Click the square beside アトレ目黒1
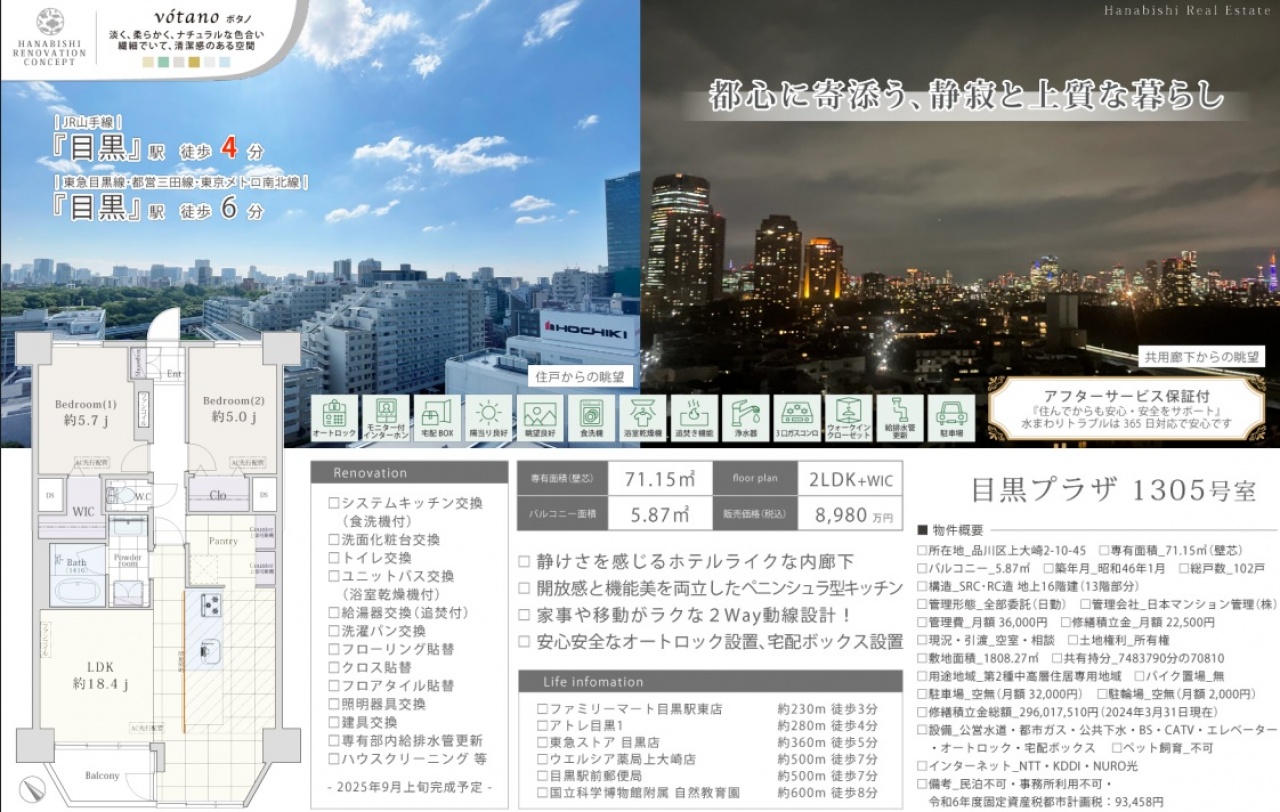The width and height of the screenshot is (1280, 812). click(542, 726)
